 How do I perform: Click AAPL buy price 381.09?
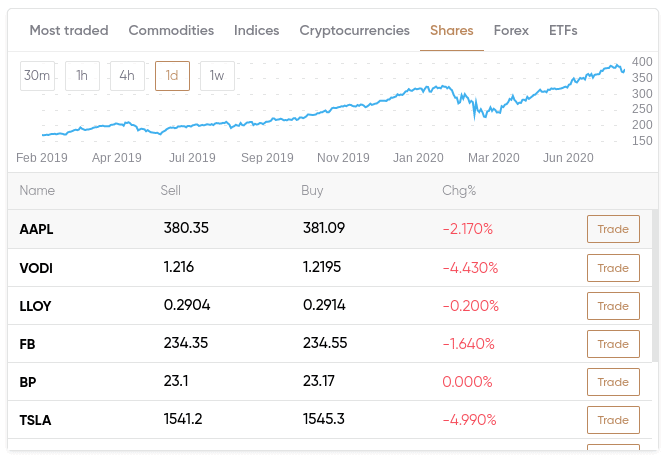pos(324,228)
